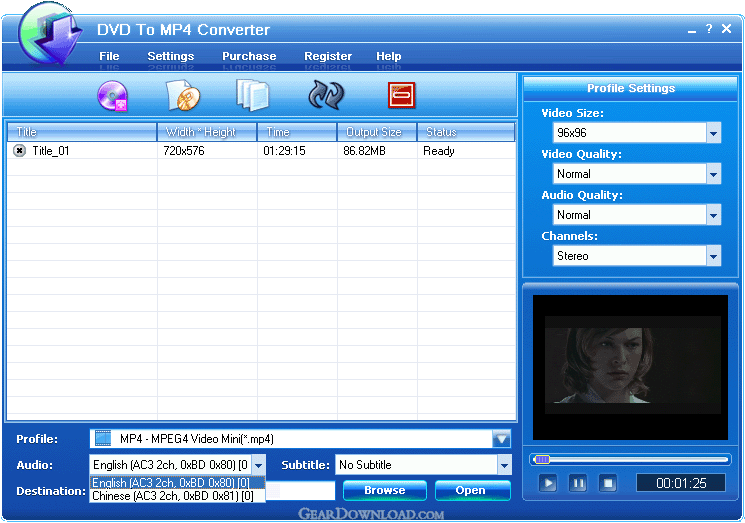Image resolution: width=745 pixels, height=523 pixels.
Task: Click the Destination path field
Action: (300, 491)
